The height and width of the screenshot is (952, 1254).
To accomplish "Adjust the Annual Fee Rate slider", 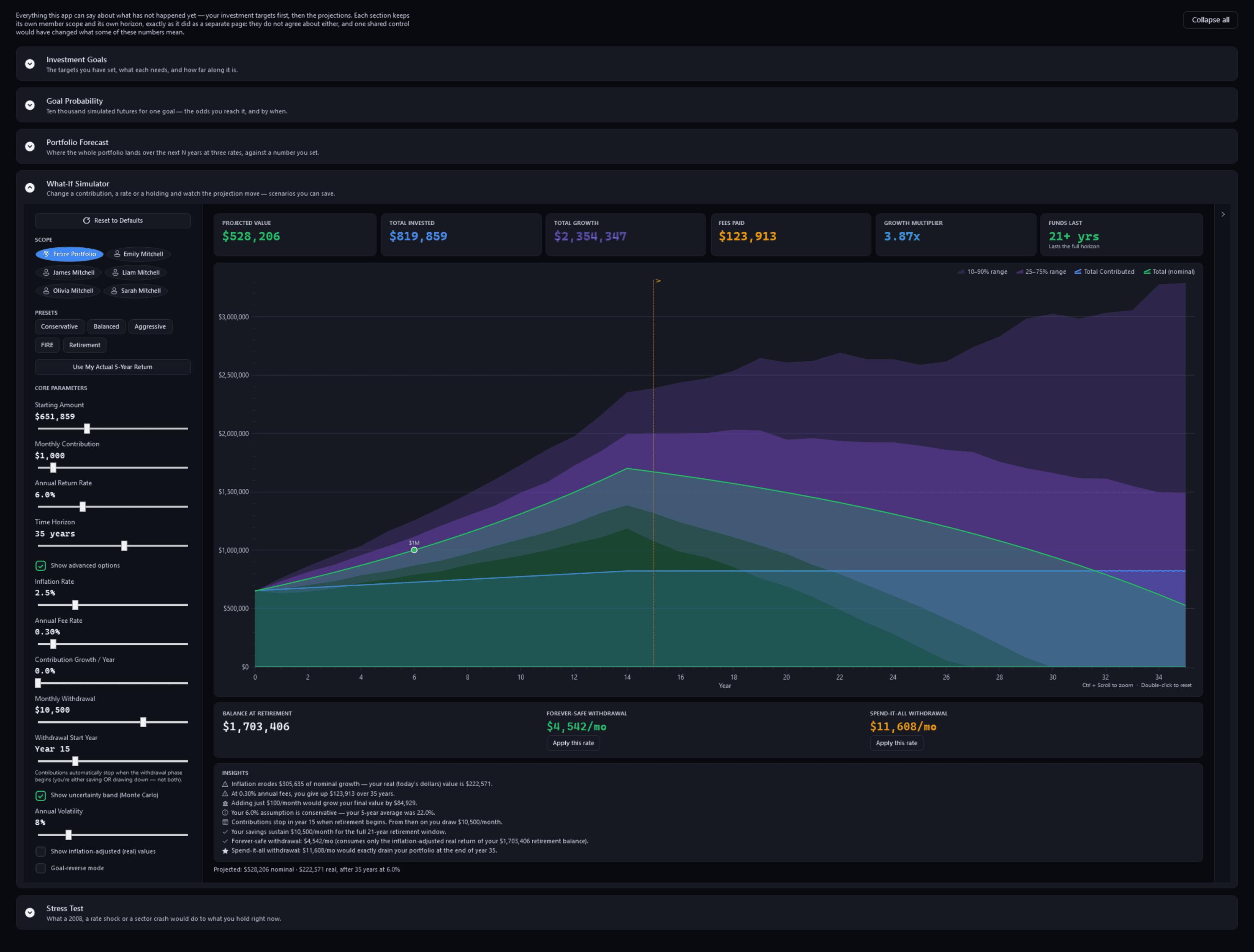I will pyautogui.click(x=113, y=644).
